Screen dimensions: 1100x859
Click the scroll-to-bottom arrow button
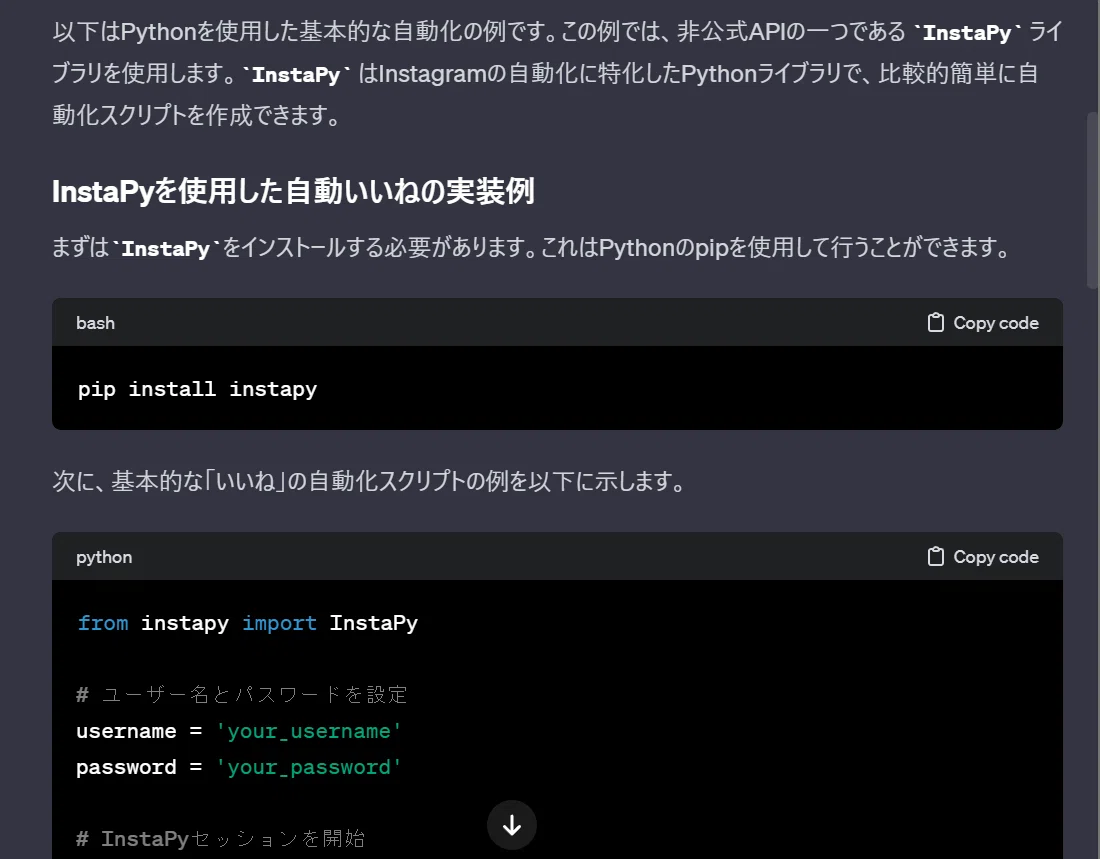(x=512, y=825)
